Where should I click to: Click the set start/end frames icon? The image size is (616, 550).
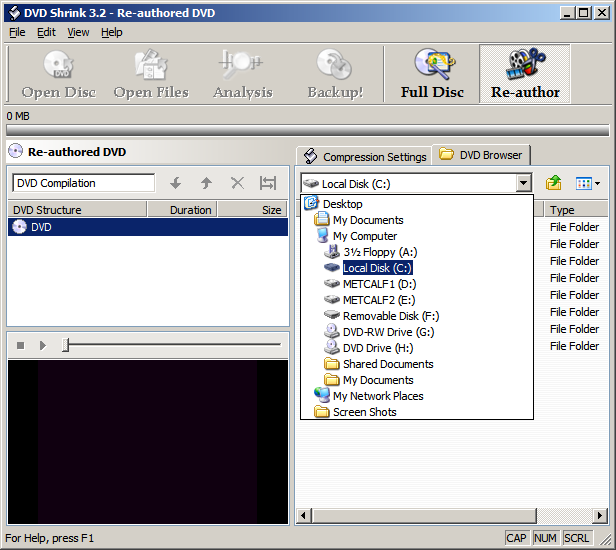point(268,183)
